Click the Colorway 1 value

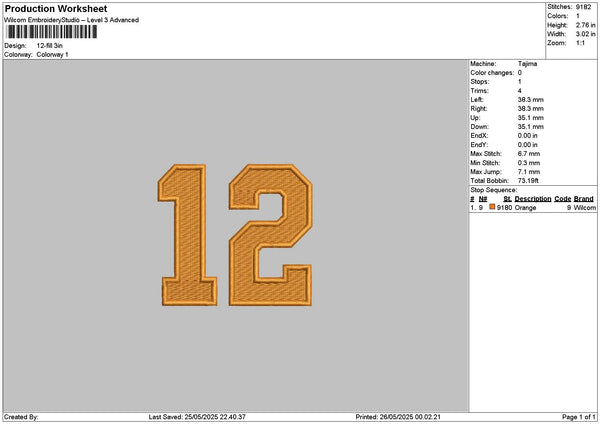pos(52,55)
